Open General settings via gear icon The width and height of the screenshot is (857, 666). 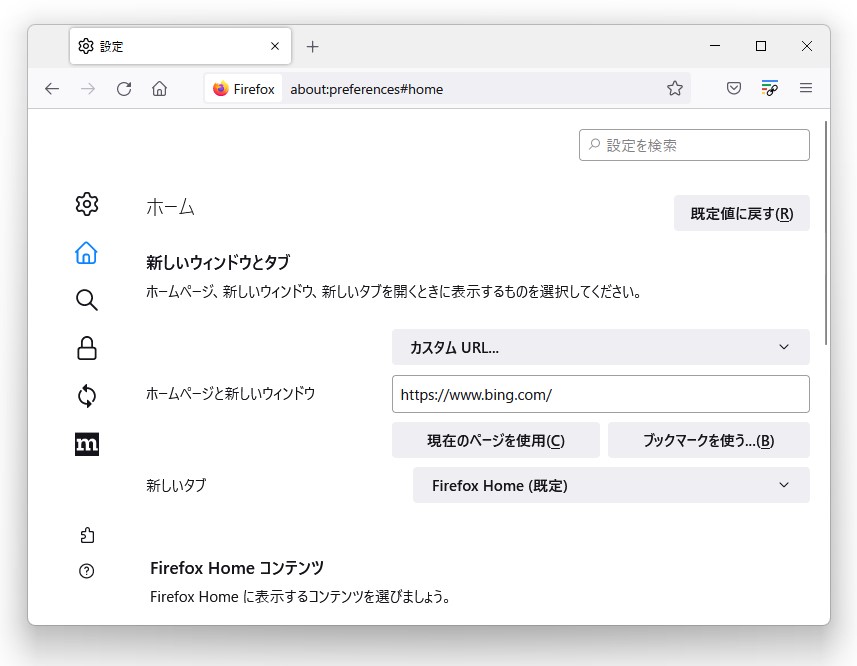point(87,204)
